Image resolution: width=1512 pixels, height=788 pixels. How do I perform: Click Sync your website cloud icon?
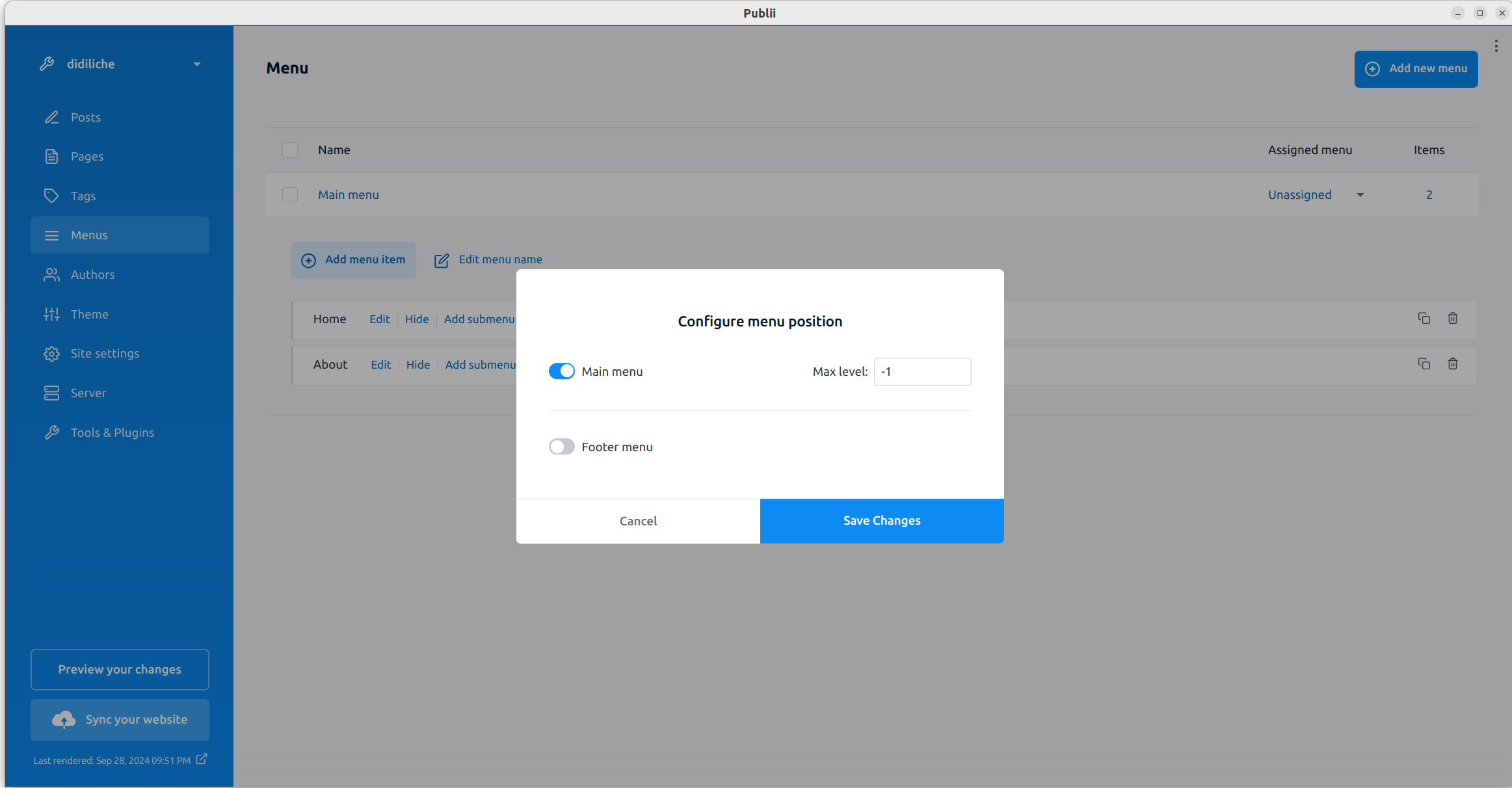64,720
